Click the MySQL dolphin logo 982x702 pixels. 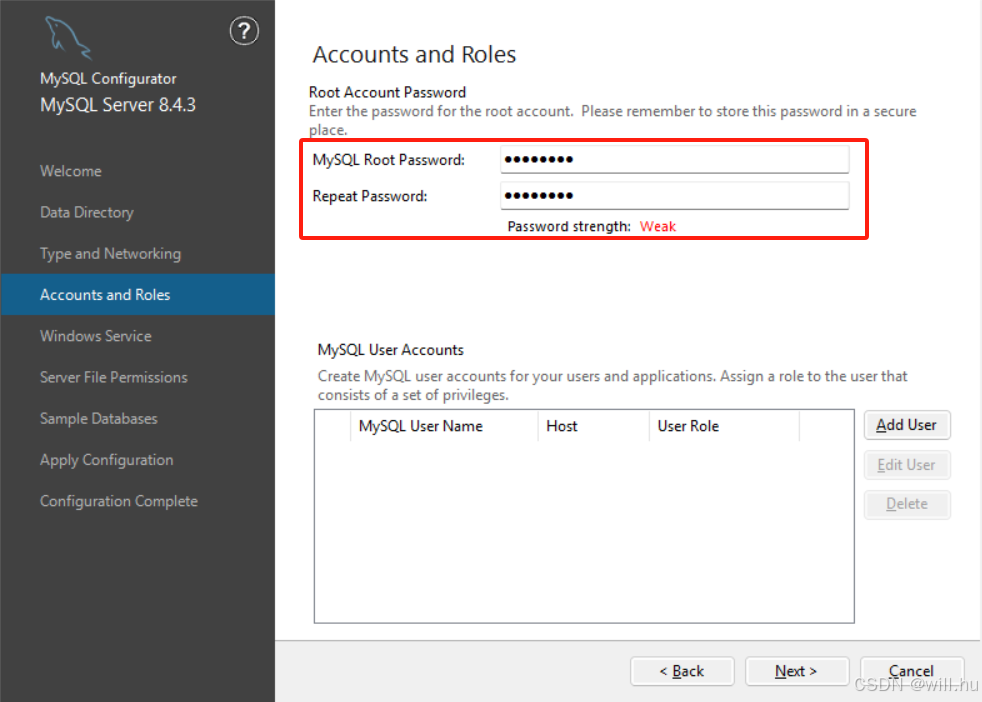tap(68, 38)
